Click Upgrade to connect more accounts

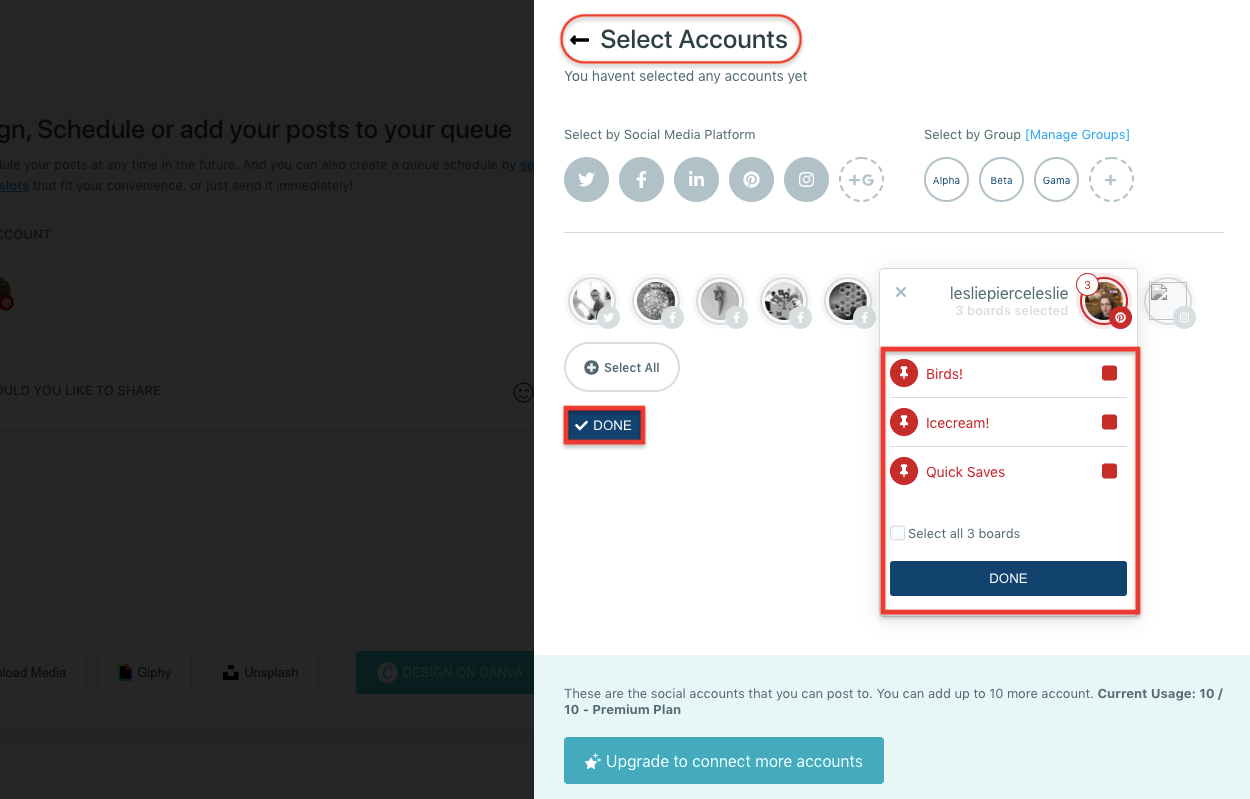pyautogui.click(x=723, y=760)
